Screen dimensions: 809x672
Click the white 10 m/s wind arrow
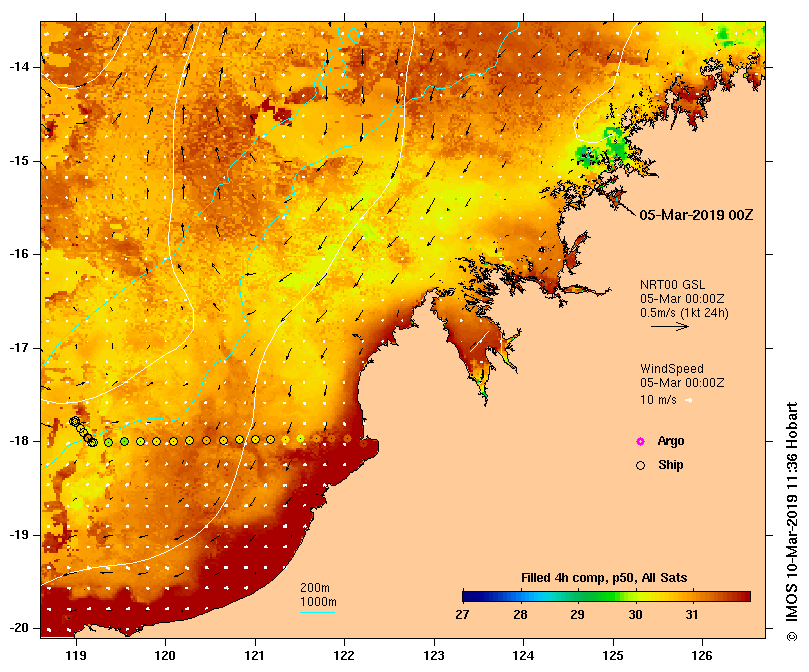coord(688,400)
